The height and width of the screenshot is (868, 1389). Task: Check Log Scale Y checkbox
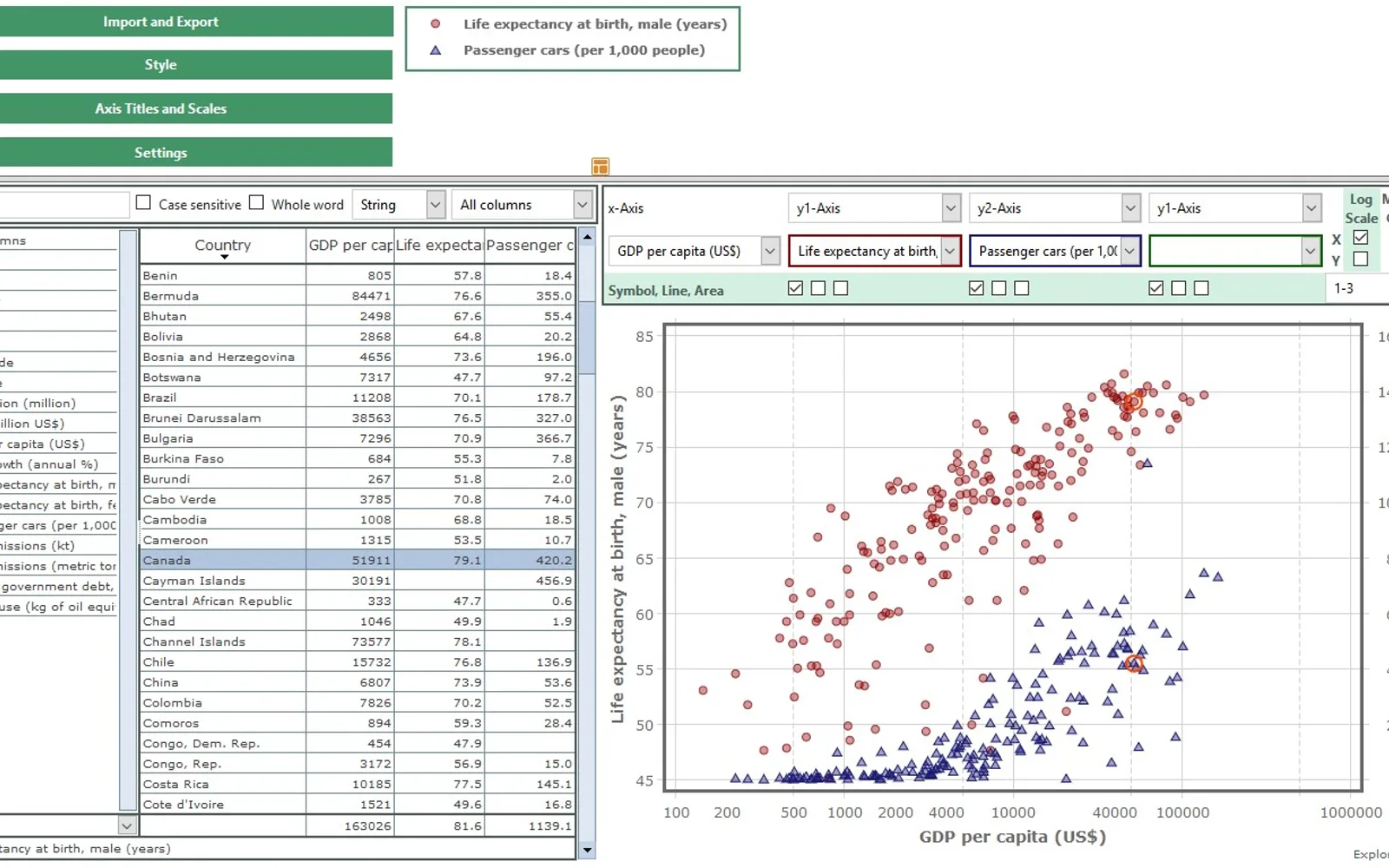coord(1360,259)
